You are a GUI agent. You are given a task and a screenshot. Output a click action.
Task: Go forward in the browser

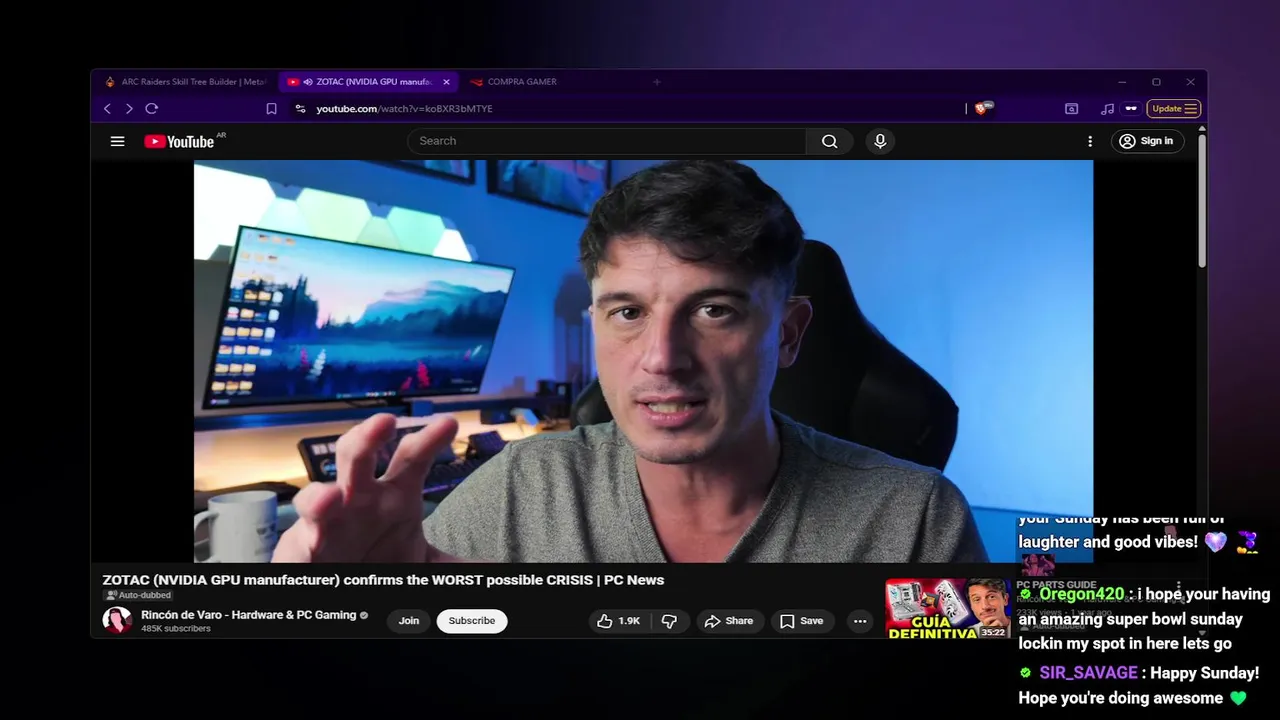point(129,109)
